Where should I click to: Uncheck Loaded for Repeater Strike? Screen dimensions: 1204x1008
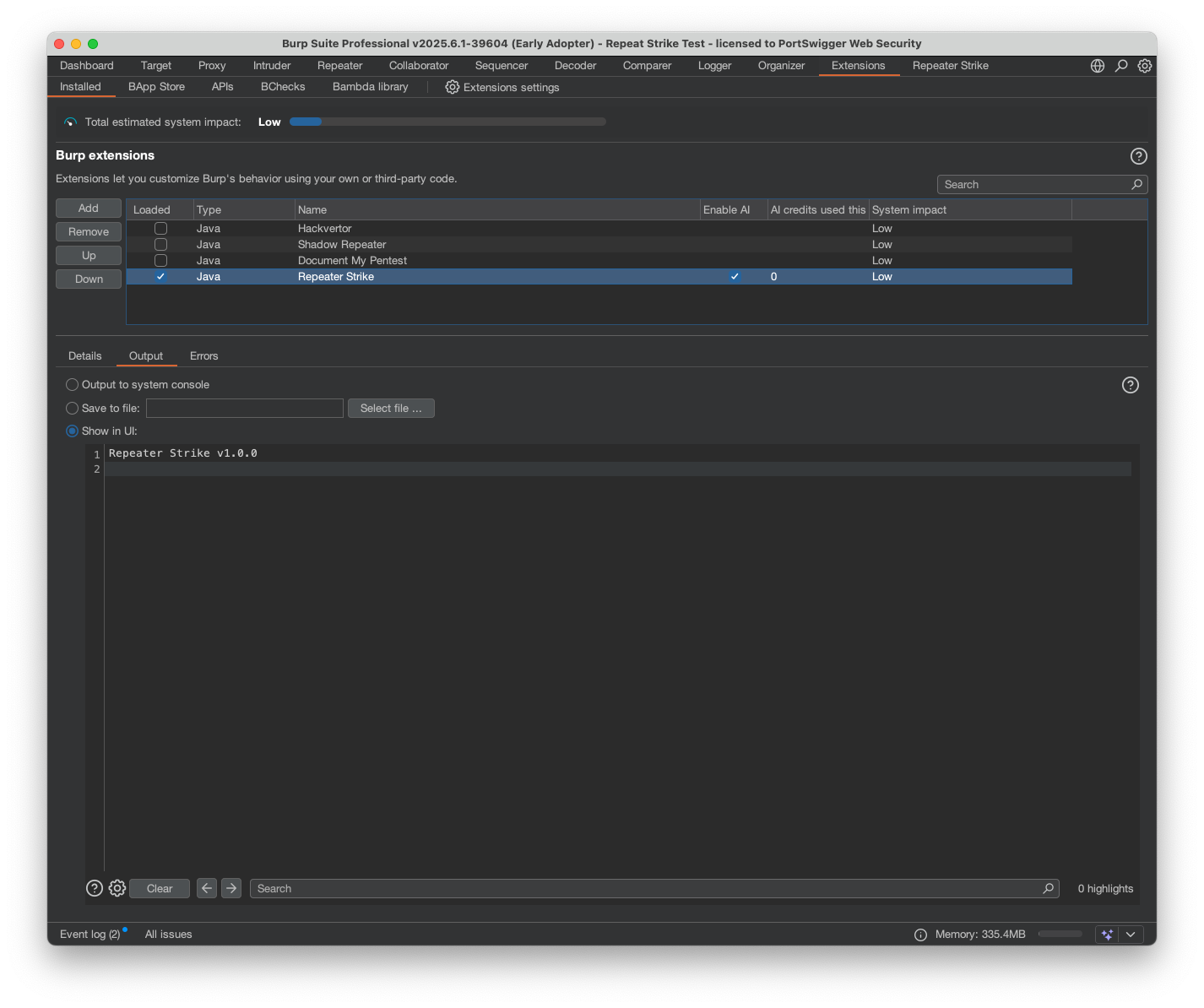160,277
